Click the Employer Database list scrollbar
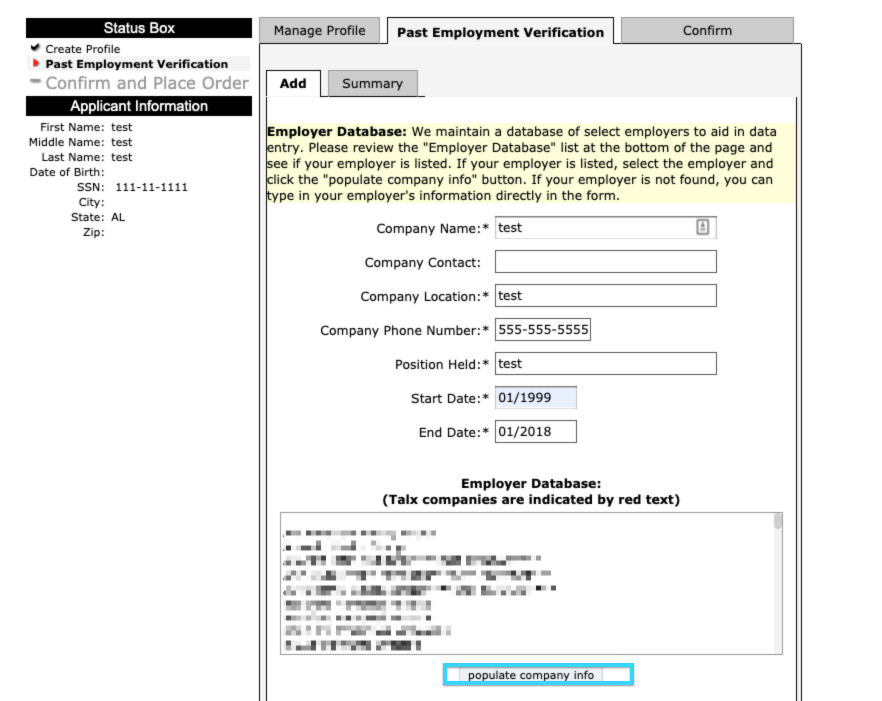Viewport: 882px width, 701px height. [x=778, y=583]
